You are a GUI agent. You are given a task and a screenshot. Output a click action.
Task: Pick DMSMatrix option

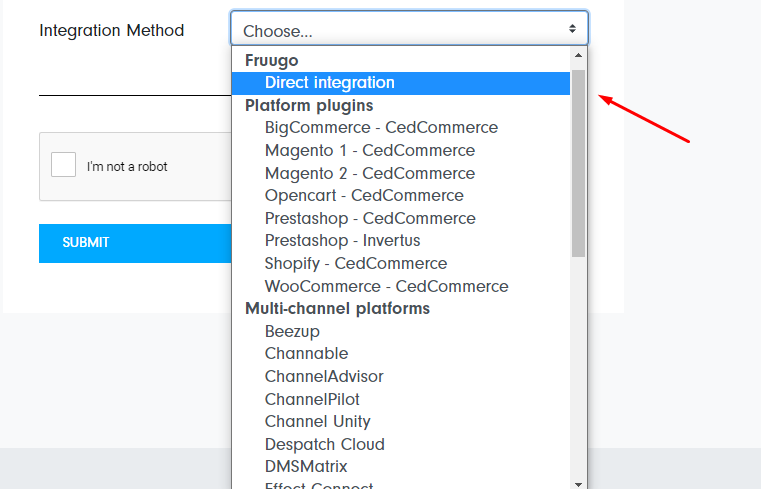(400, 467)
